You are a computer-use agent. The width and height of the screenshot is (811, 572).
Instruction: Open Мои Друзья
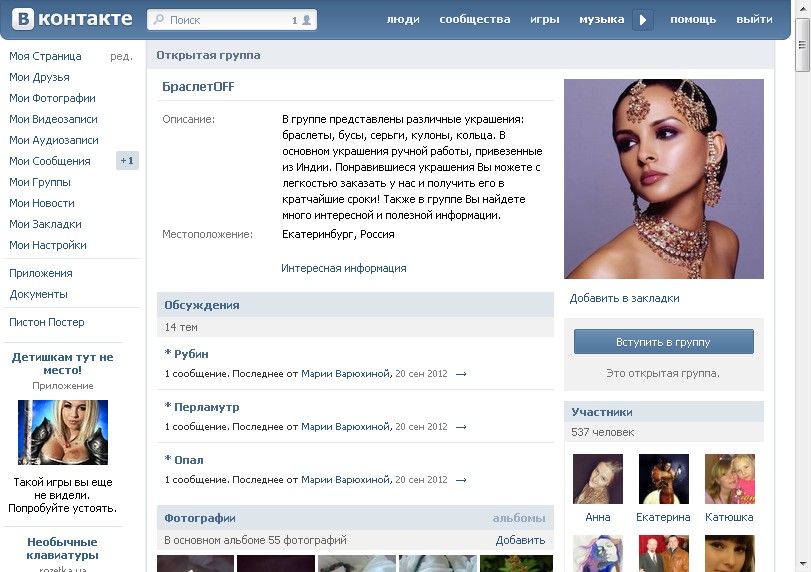39,77
